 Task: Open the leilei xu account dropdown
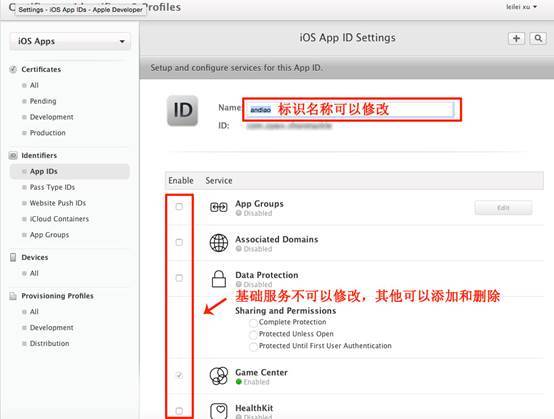(521, 7)
